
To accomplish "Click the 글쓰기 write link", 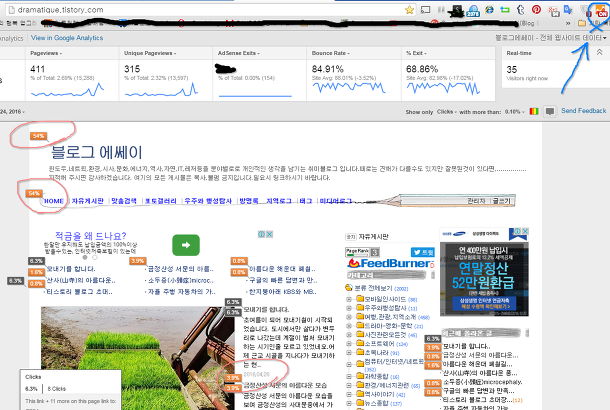I will pos(501,201).
